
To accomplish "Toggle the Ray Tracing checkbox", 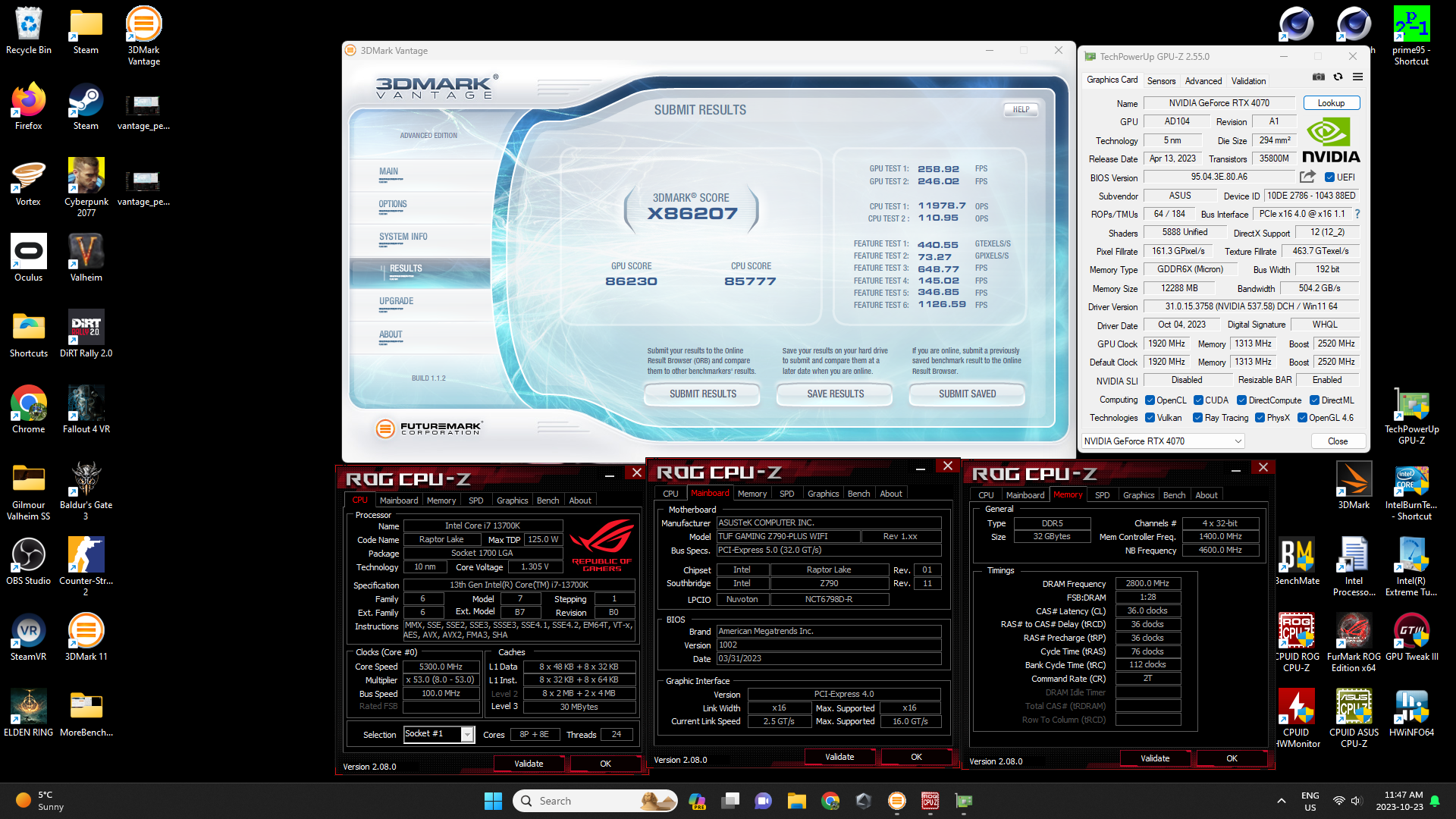I will click(1197, 418).
